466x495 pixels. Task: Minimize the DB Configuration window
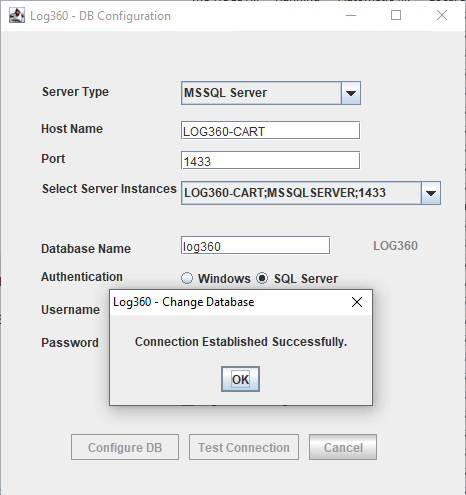[x=351, y=15]
